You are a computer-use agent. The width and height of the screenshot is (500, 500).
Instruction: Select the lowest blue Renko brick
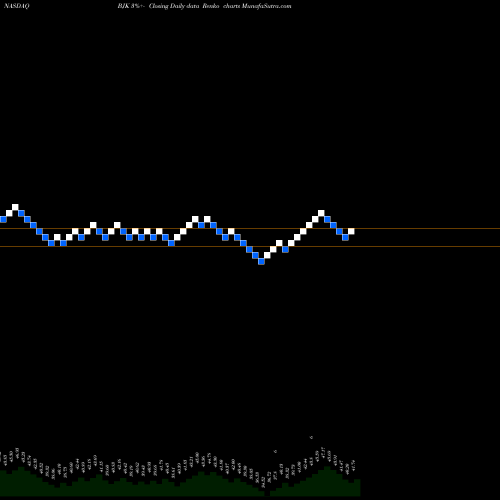(261, 262)
